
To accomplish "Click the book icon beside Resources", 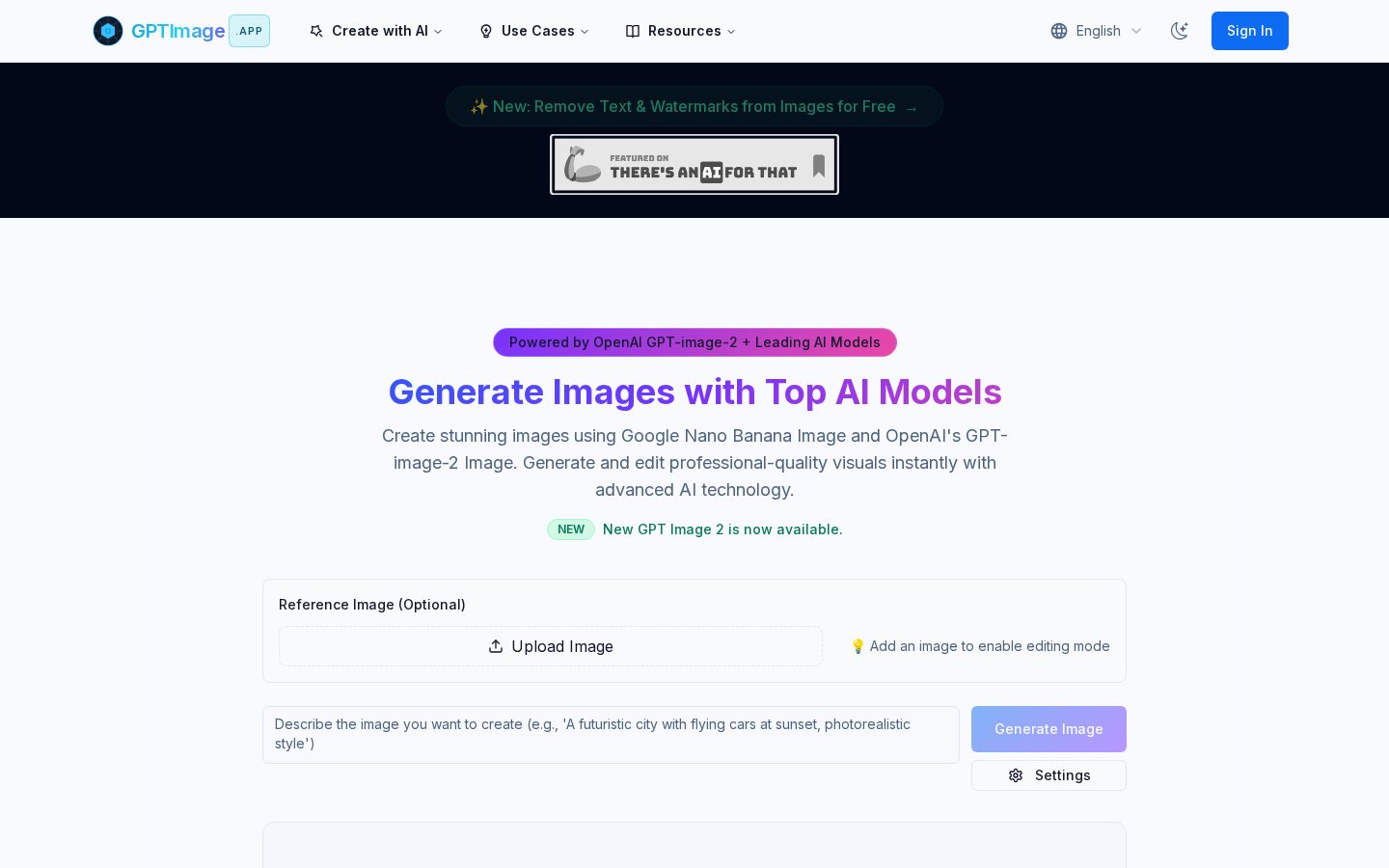I will pyautogui.click(x=633, y=31).
